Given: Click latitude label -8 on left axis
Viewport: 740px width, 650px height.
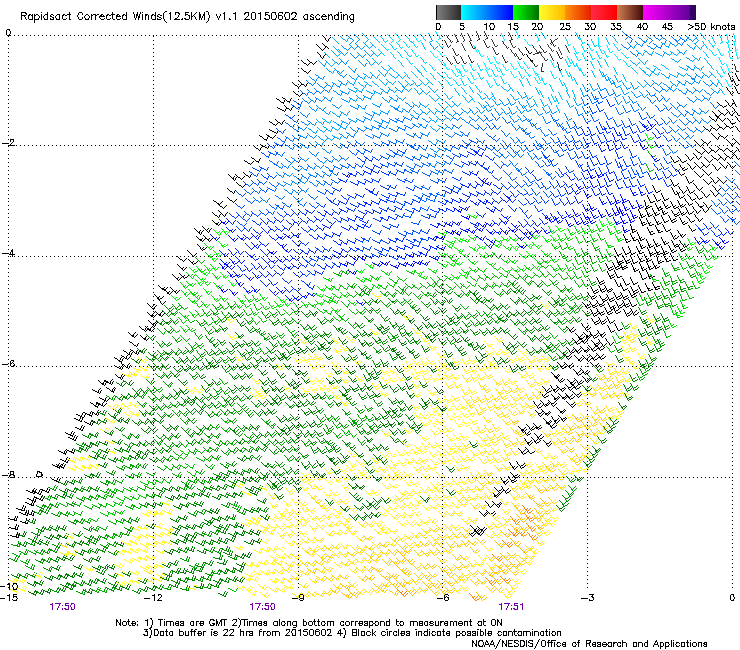Looking at the screenshot, I should point(8,474).
